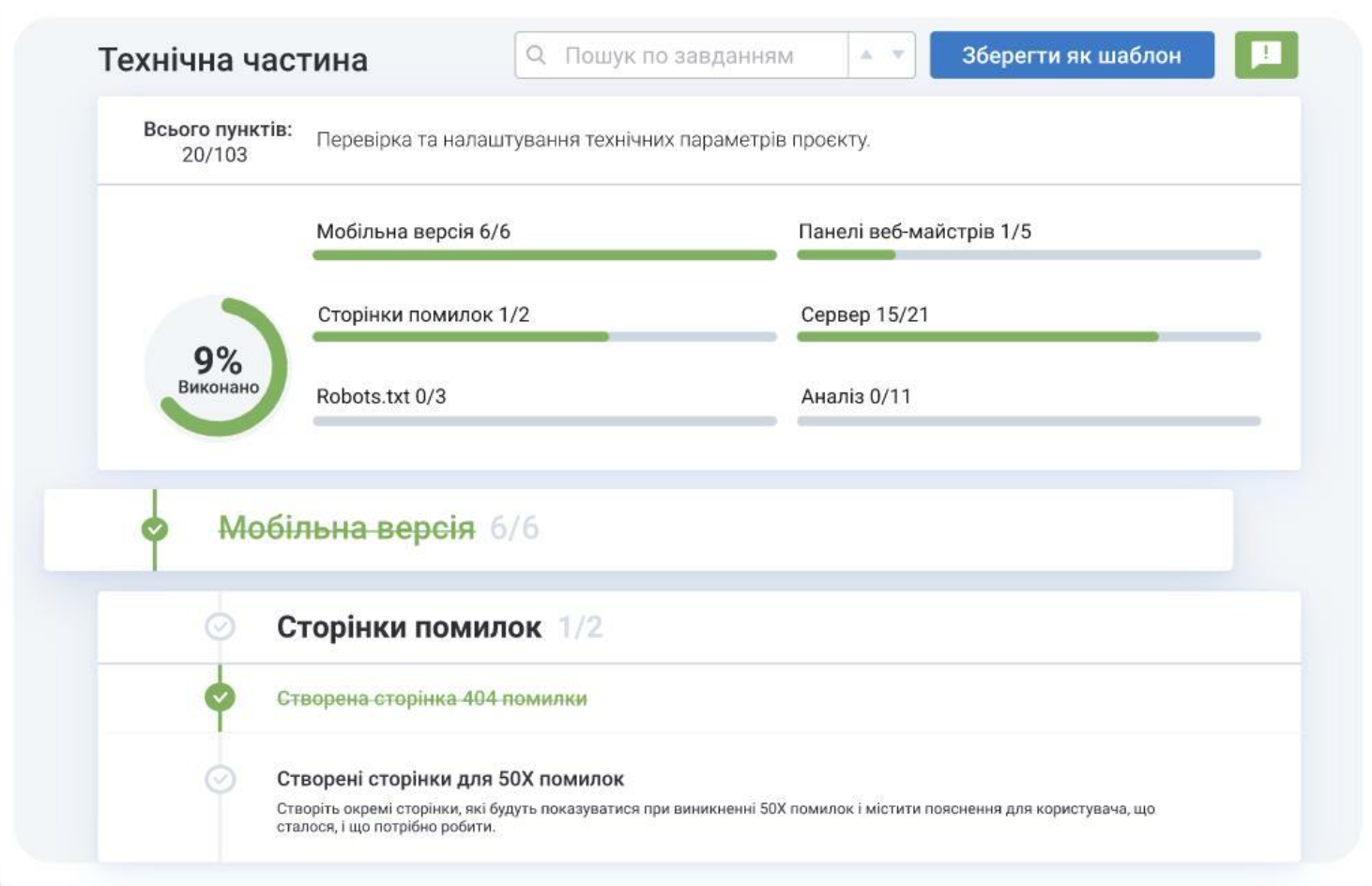Click "Зберегти як шаблон" button
This screenshot has height=886, width=1372.
tap(1072, 55)
